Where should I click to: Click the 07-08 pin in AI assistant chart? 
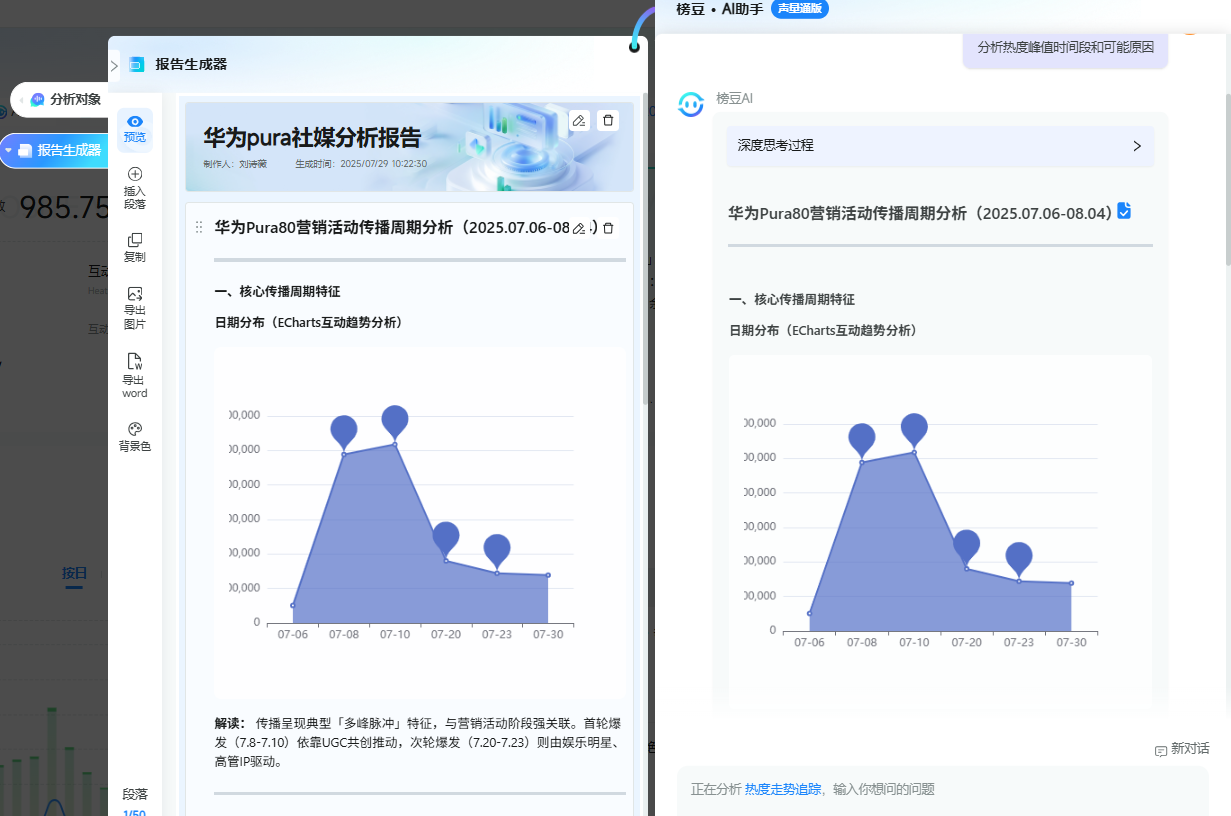click(x=862, y=440)
